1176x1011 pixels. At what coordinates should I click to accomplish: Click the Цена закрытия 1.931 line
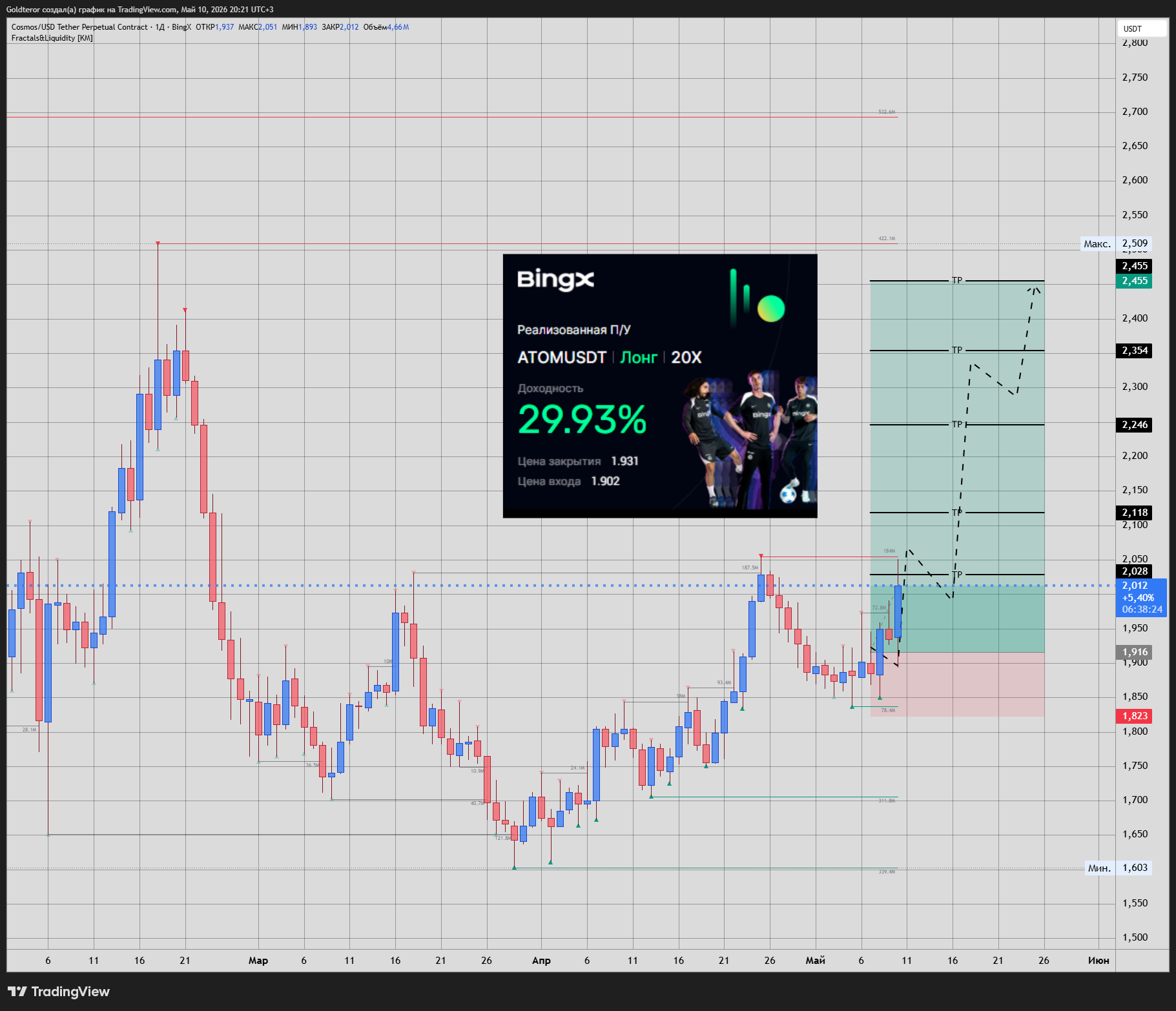[578, 461]
